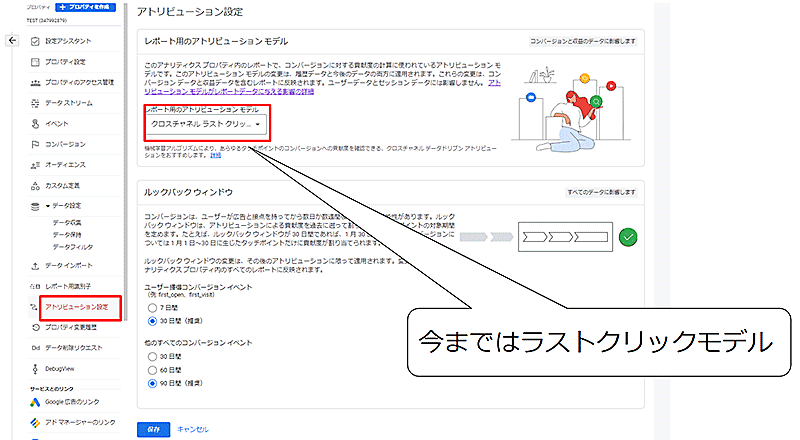800x440 pixels.
Task: Click the オーディエンス icon
Action: [35, 164]
